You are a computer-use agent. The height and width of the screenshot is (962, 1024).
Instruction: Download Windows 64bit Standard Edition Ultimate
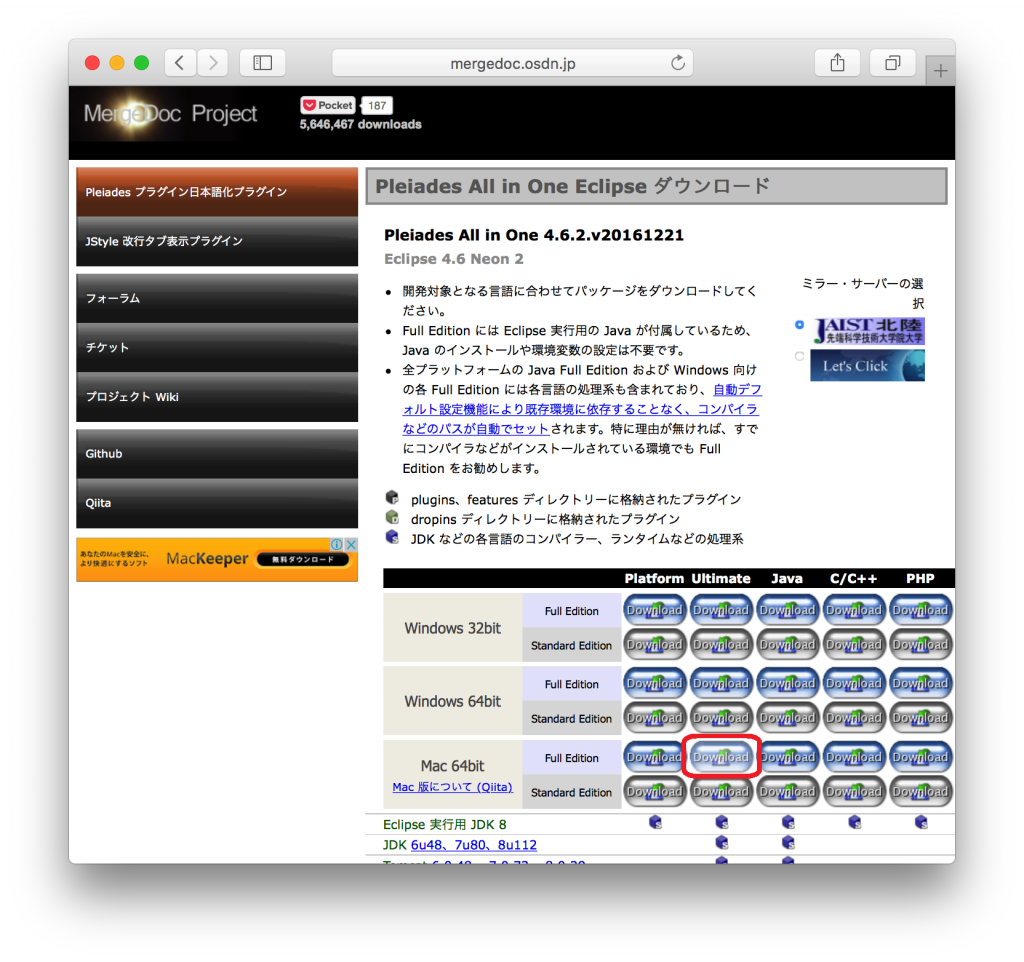click(x=721, y=718)
